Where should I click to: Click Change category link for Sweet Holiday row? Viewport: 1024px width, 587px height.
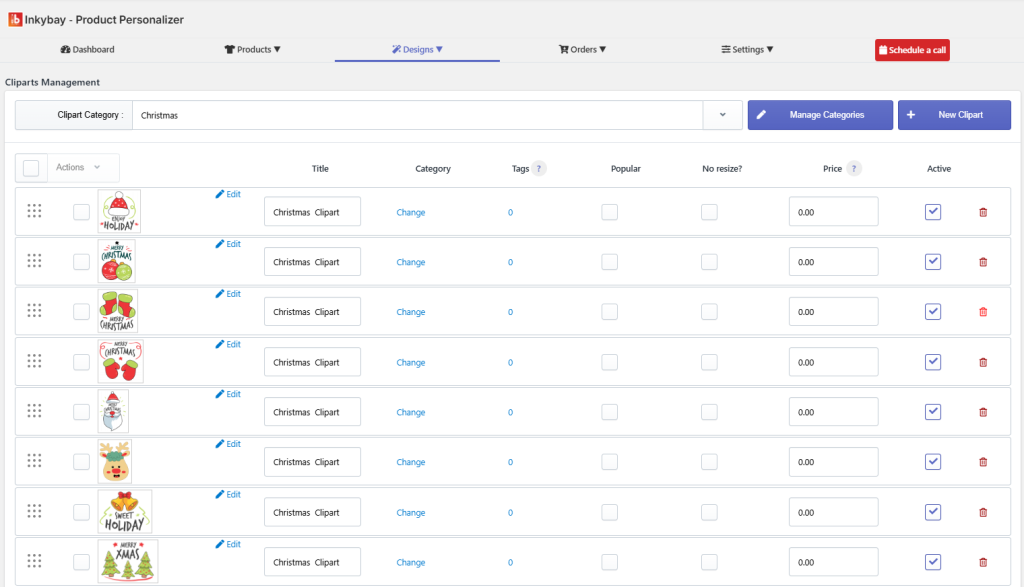(410, 512)
